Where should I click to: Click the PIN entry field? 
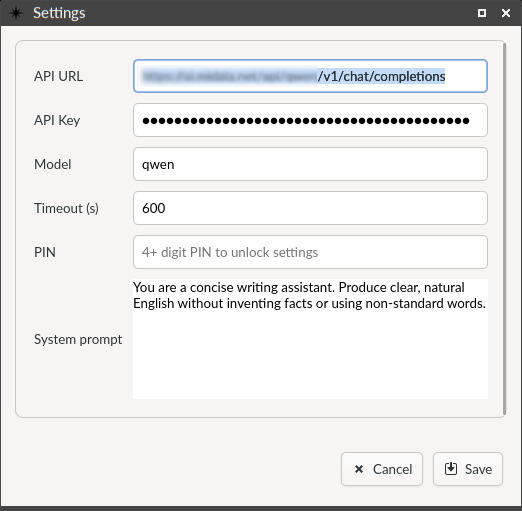pos(310,252)
